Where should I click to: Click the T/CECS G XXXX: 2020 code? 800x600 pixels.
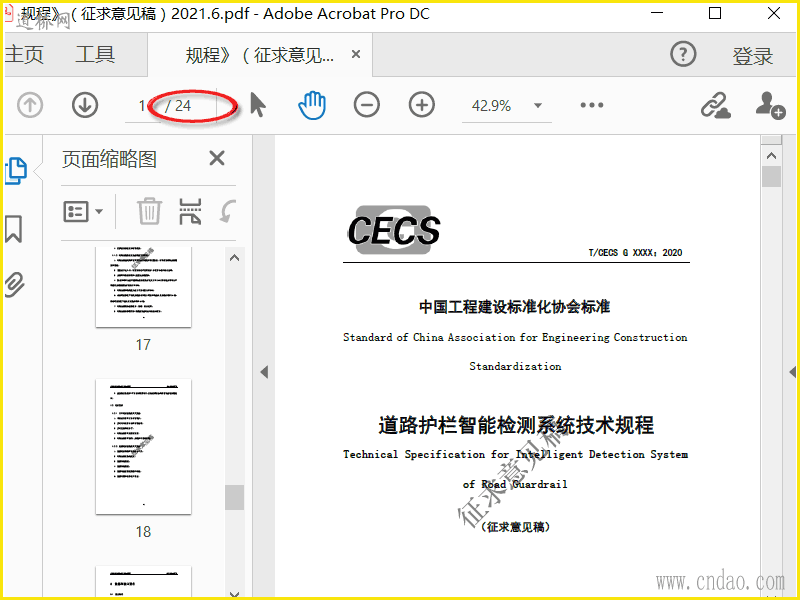(635, 253)
